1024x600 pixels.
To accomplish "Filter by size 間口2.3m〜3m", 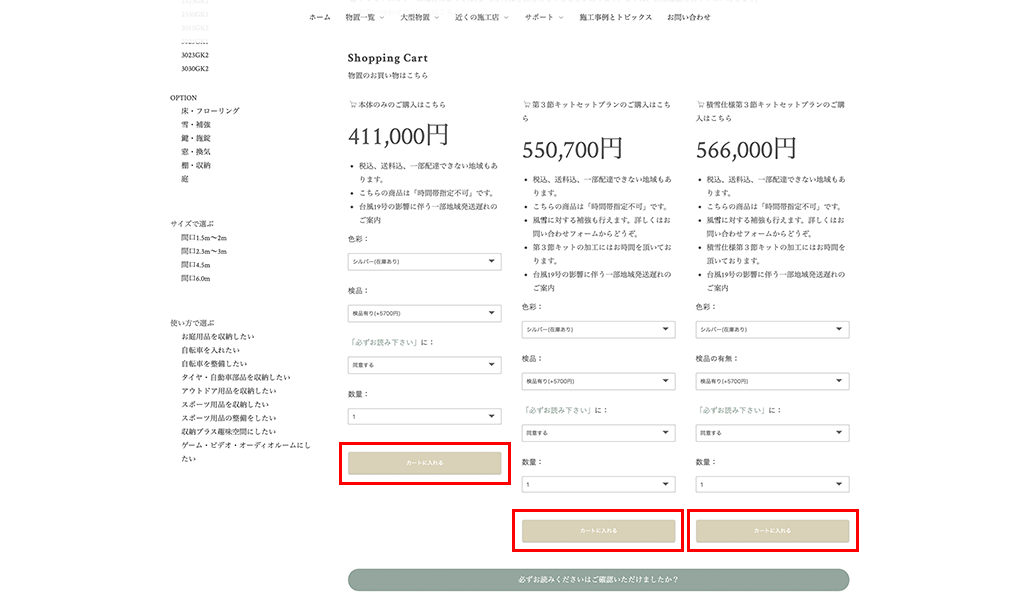I will click(x=204, y=252).
